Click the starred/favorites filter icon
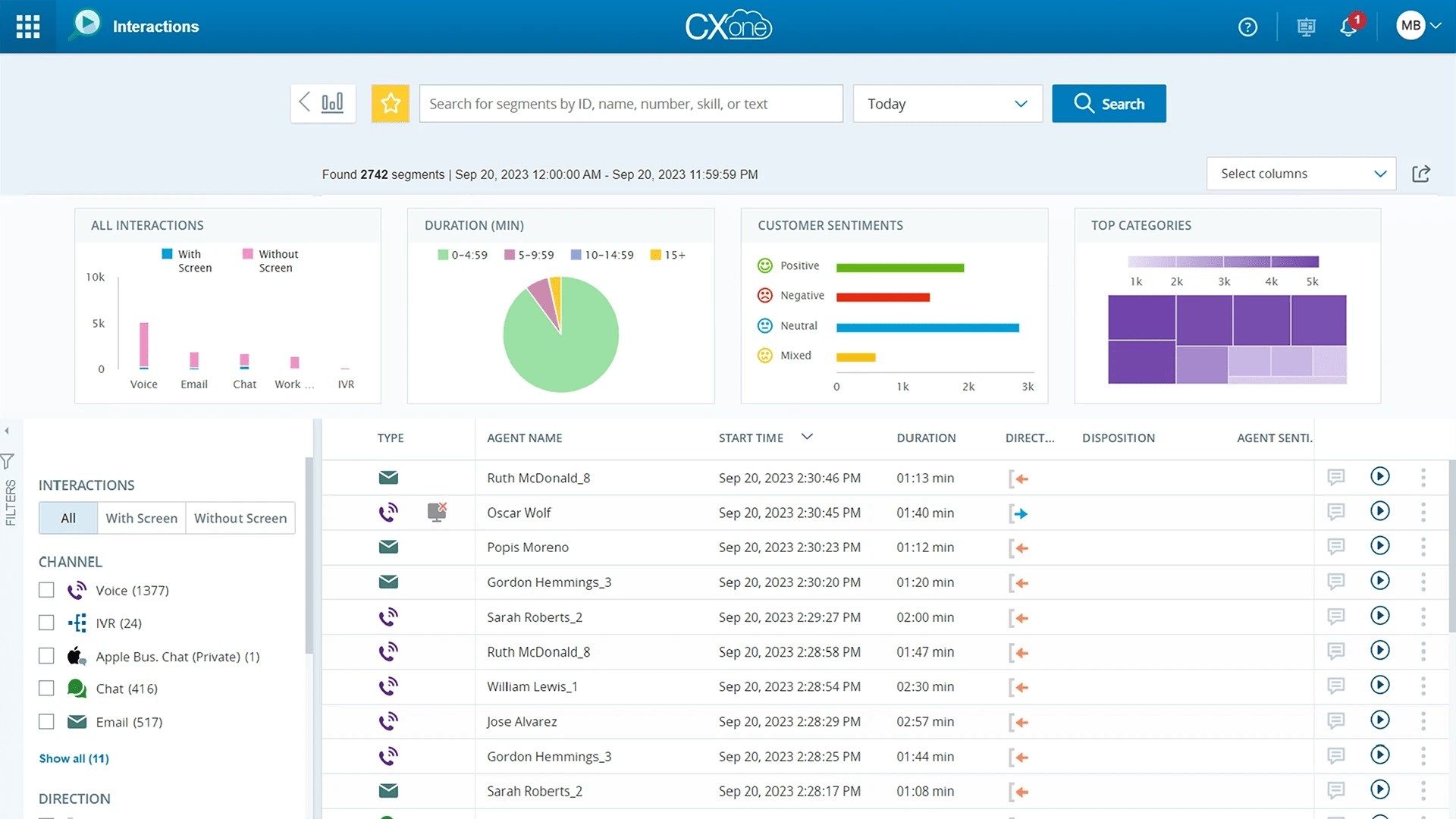Image resolution: width=1456 pixels, height=819 pixels. [391, 103]
